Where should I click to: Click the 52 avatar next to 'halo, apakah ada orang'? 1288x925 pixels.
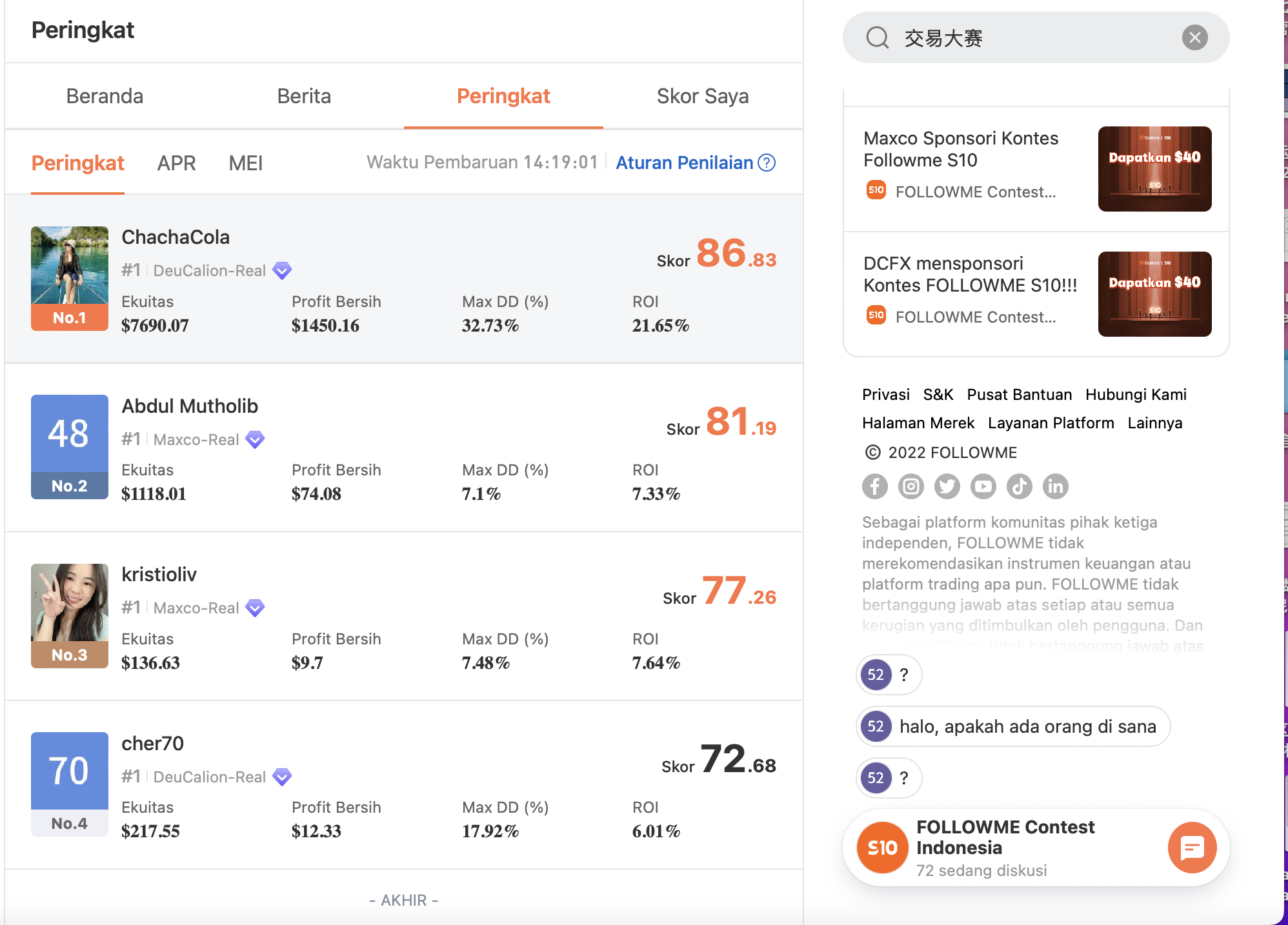pyautogui.click(x=876, y=726)
